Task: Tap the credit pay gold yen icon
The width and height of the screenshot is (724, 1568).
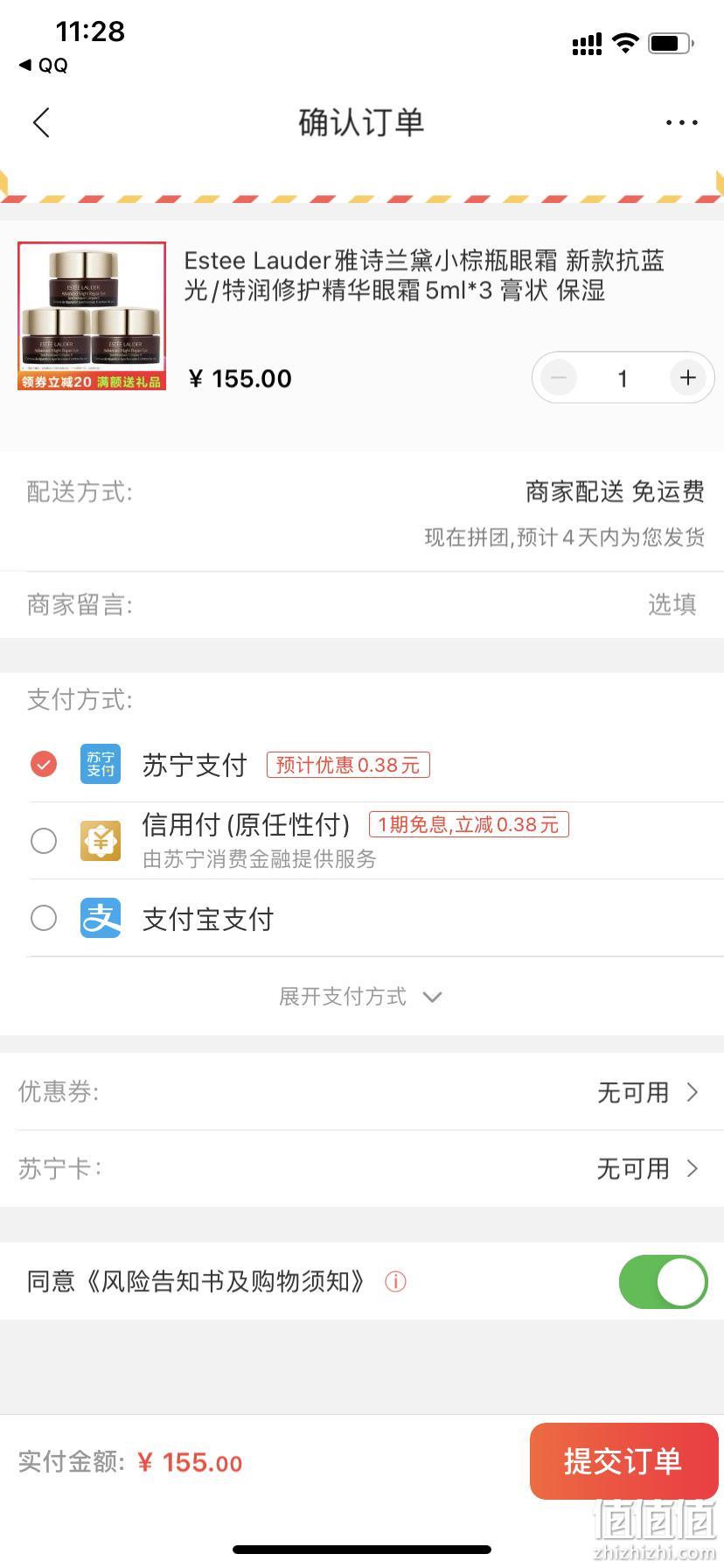Action: 101,841
